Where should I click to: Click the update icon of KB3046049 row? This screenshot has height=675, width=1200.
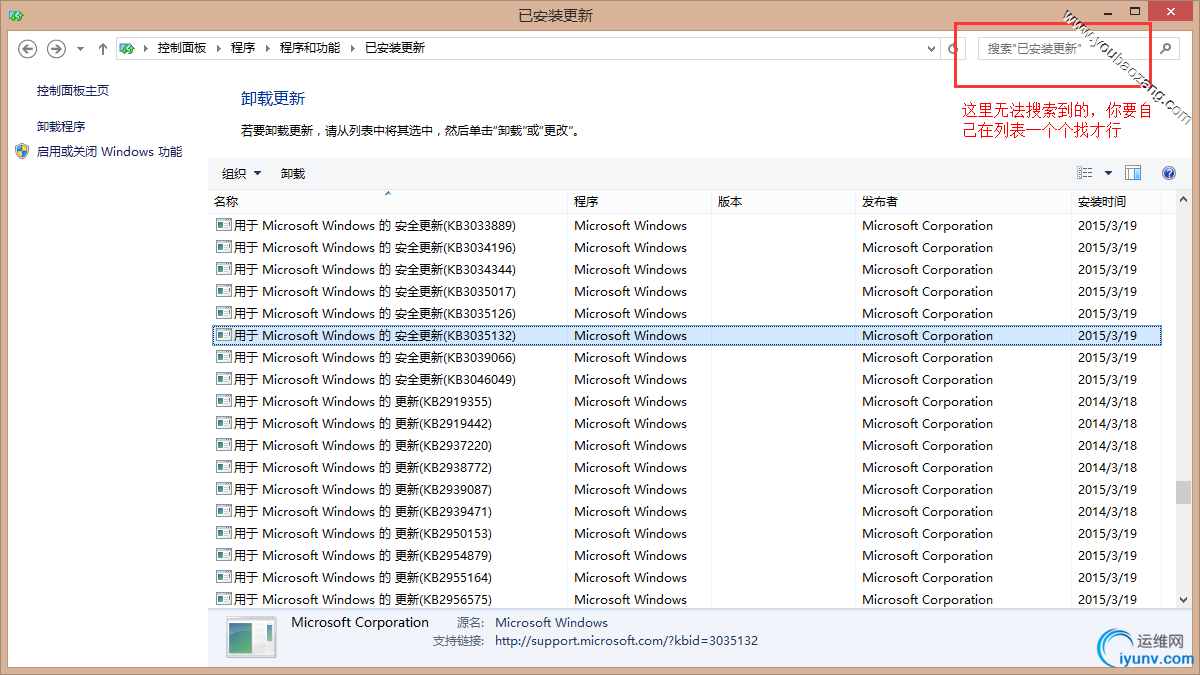(224, 379)
